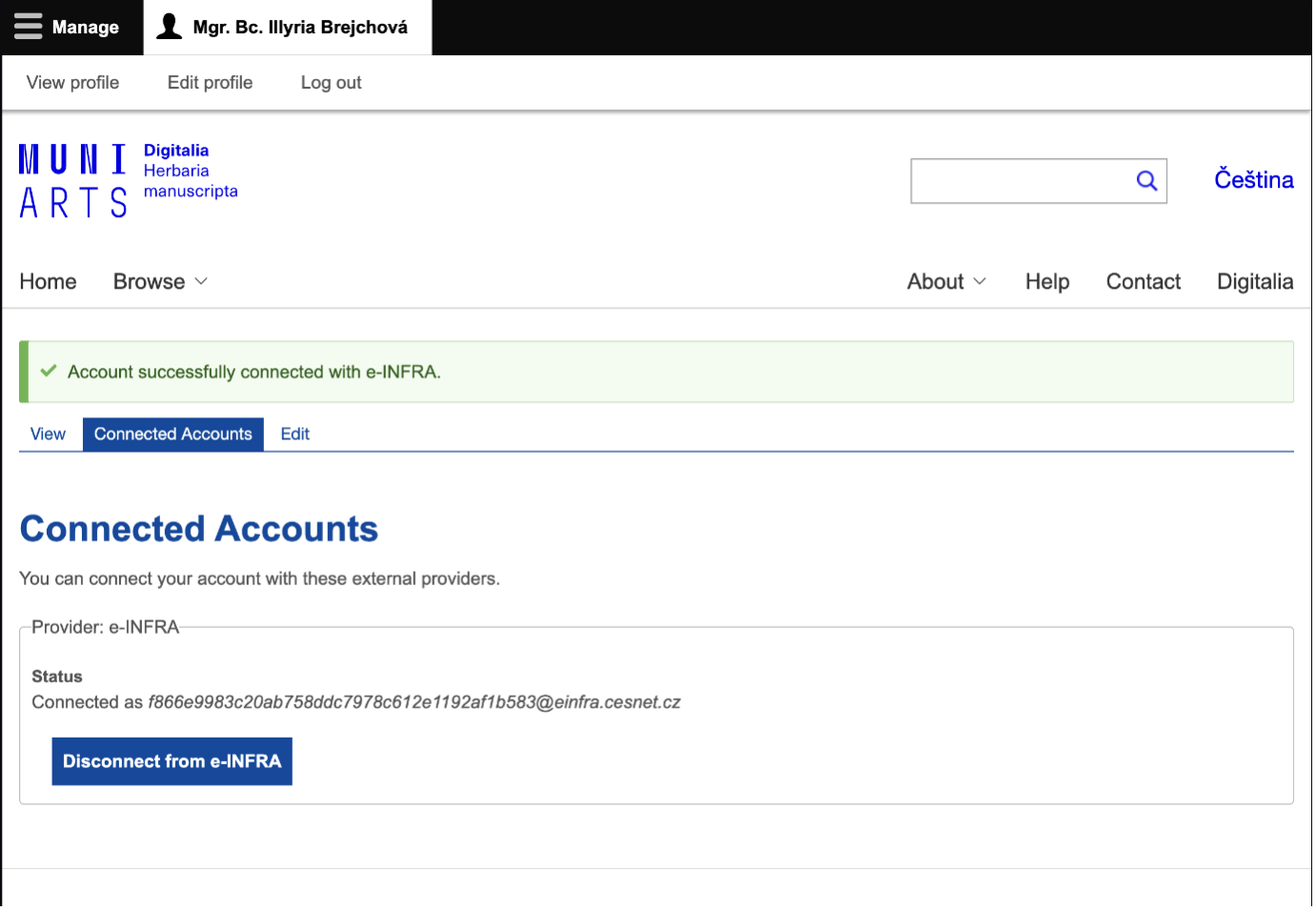
Task: Select the Connected Accounts tab
Action: point(172,435)
